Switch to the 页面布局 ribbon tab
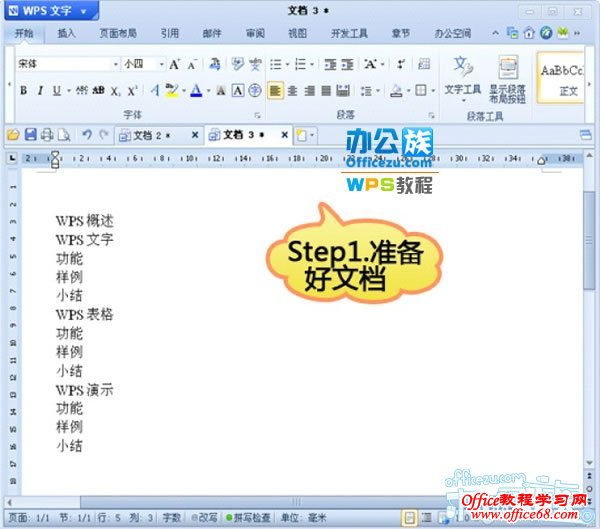600x529 pixels. click(118, 34)
